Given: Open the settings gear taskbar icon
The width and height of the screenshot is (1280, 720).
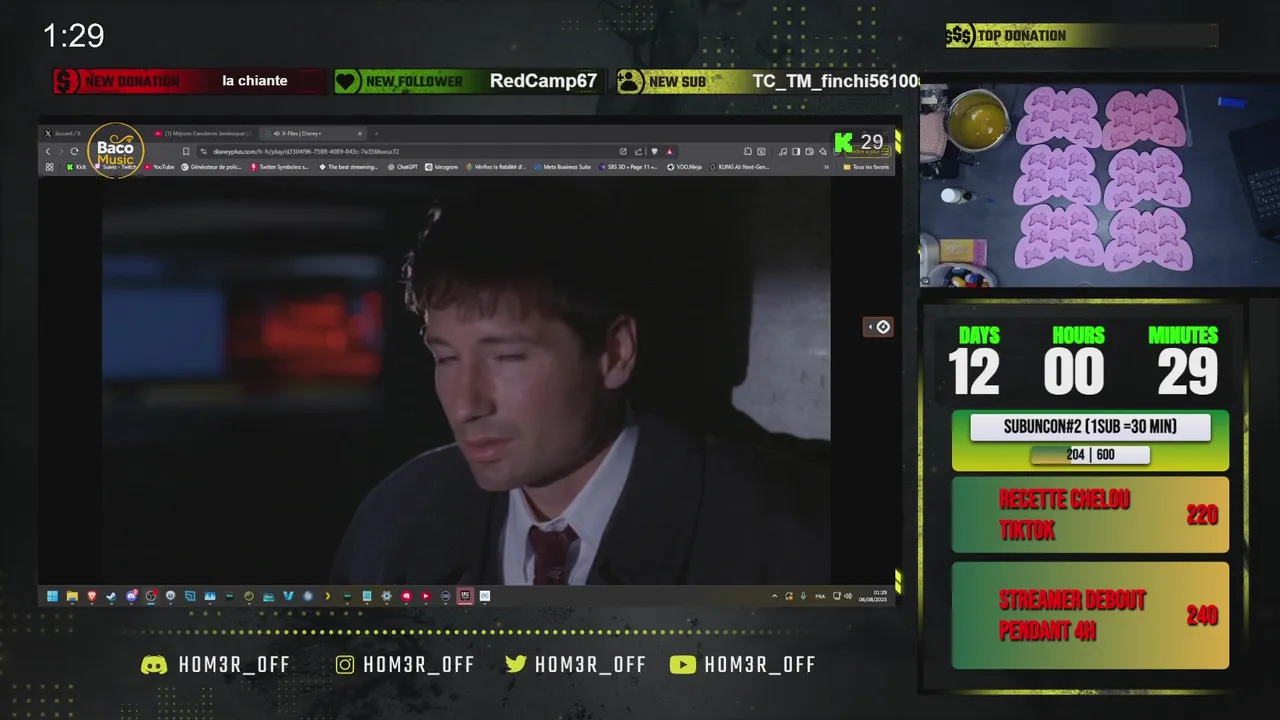Looking at the screenshot, I should pyautogui.click(x=386, y=596).
